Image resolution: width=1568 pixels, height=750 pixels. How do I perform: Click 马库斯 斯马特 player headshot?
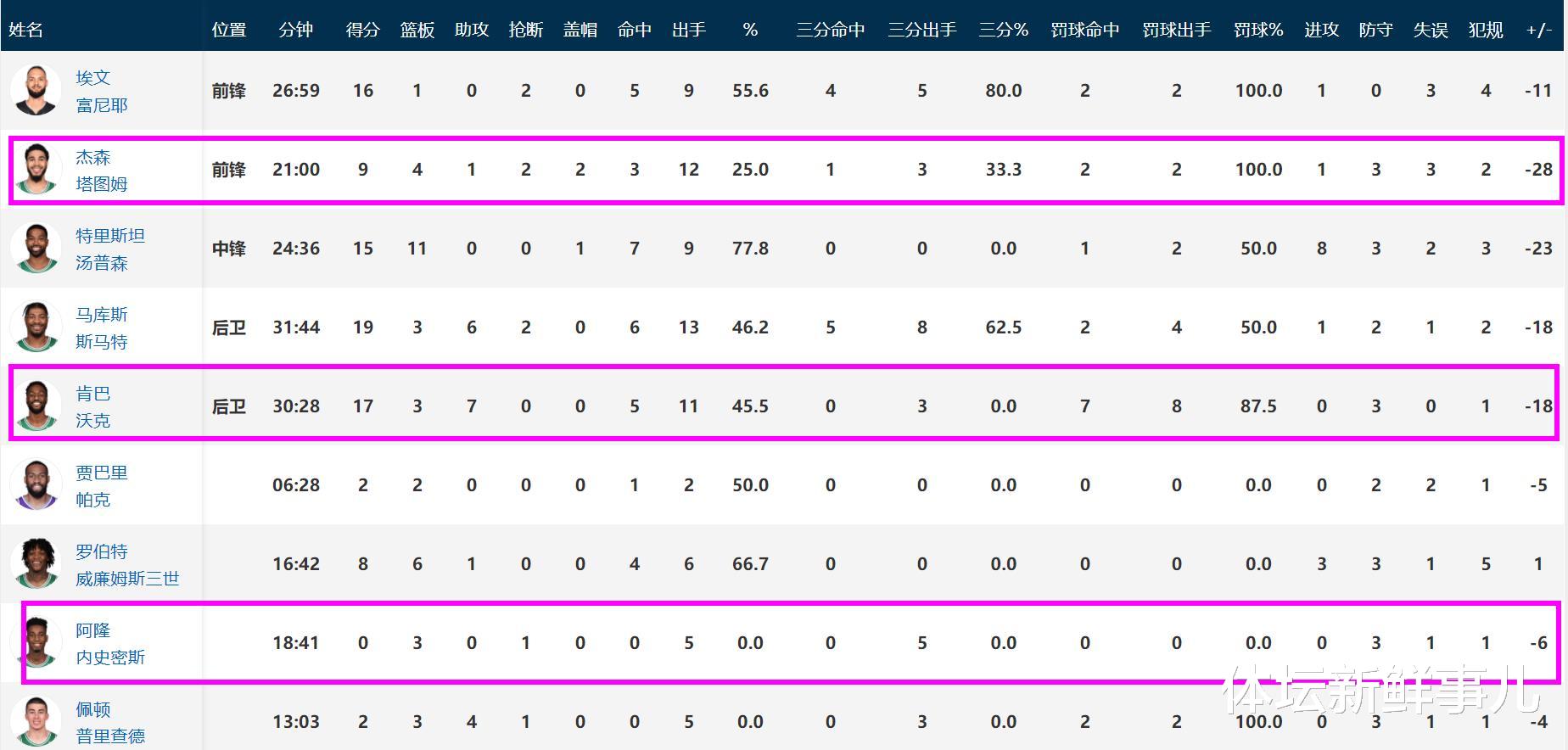(36, 327)
